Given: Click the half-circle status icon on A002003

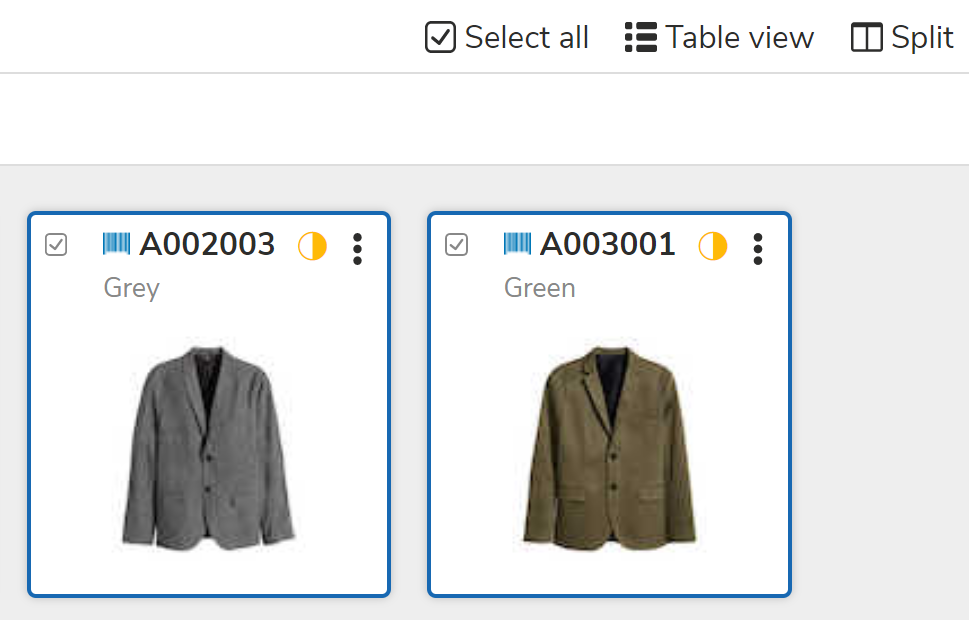Looking at the screenshot, I should 312,246.
